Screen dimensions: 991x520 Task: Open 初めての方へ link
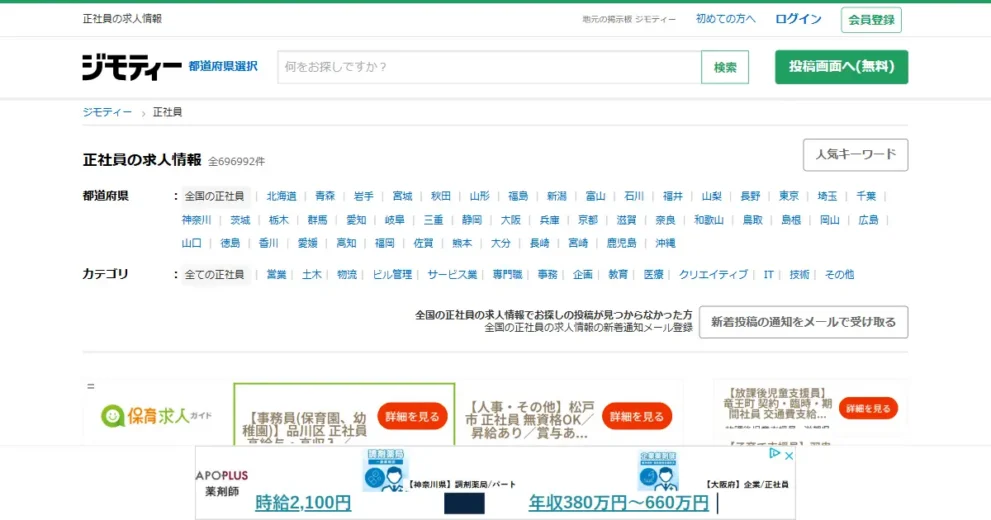pos(726,19)
